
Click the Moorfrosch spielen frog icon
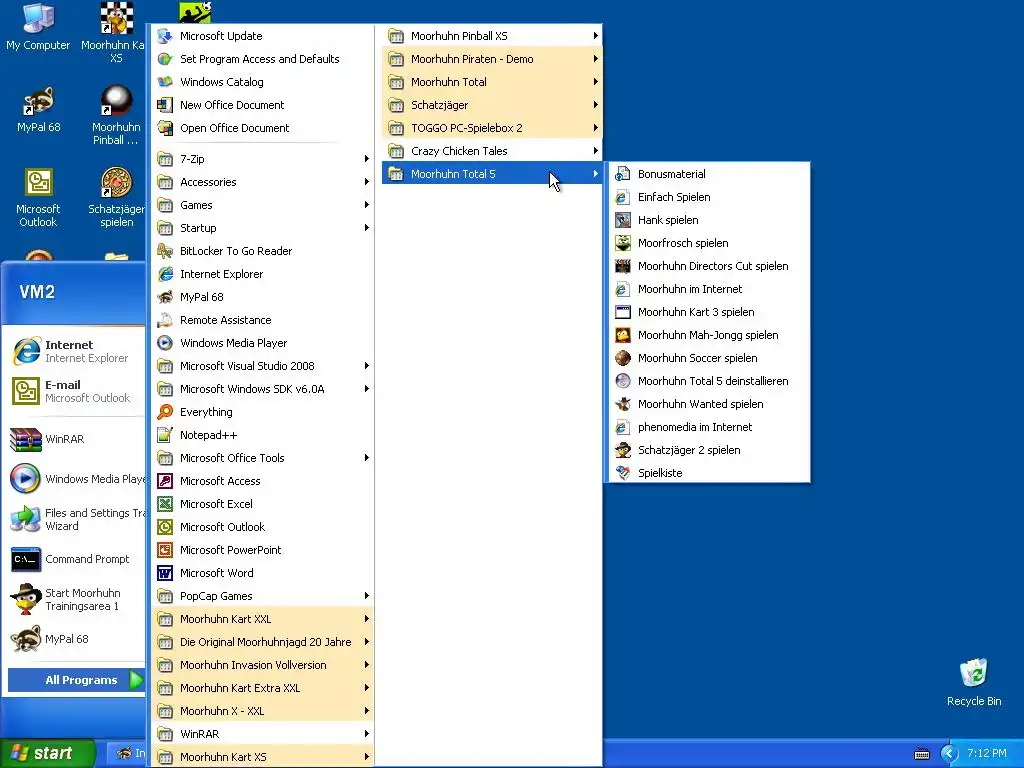622,243
